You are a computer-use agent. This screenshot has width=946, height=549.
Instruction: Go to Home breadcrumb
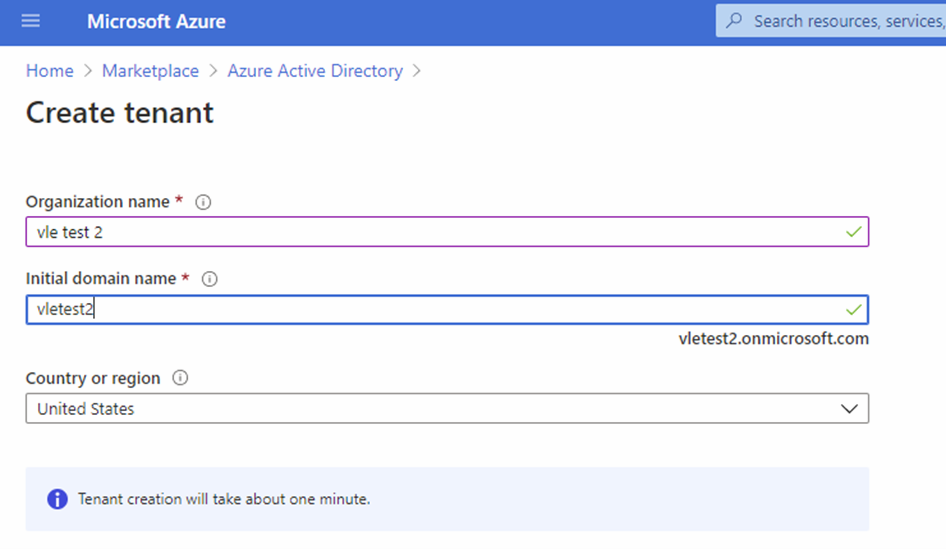[50, 71]
